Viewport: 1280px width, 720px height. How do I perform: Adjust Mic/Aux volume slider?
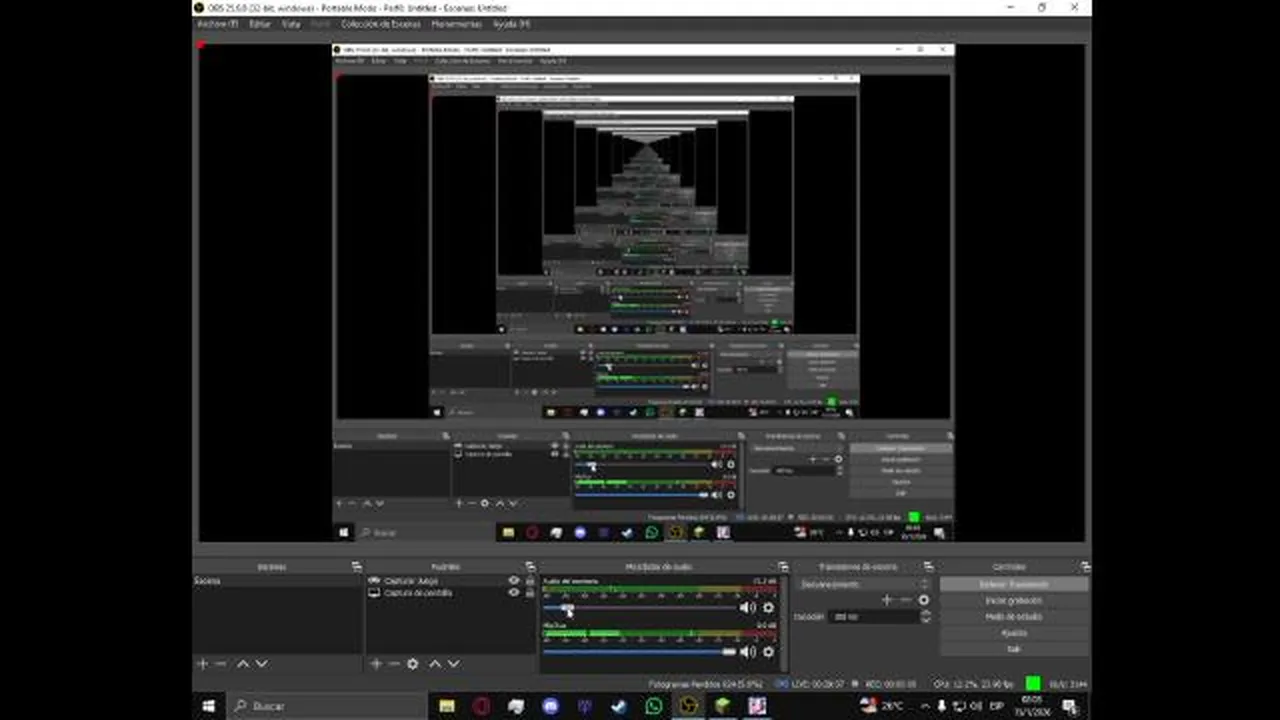coord(640,652)
